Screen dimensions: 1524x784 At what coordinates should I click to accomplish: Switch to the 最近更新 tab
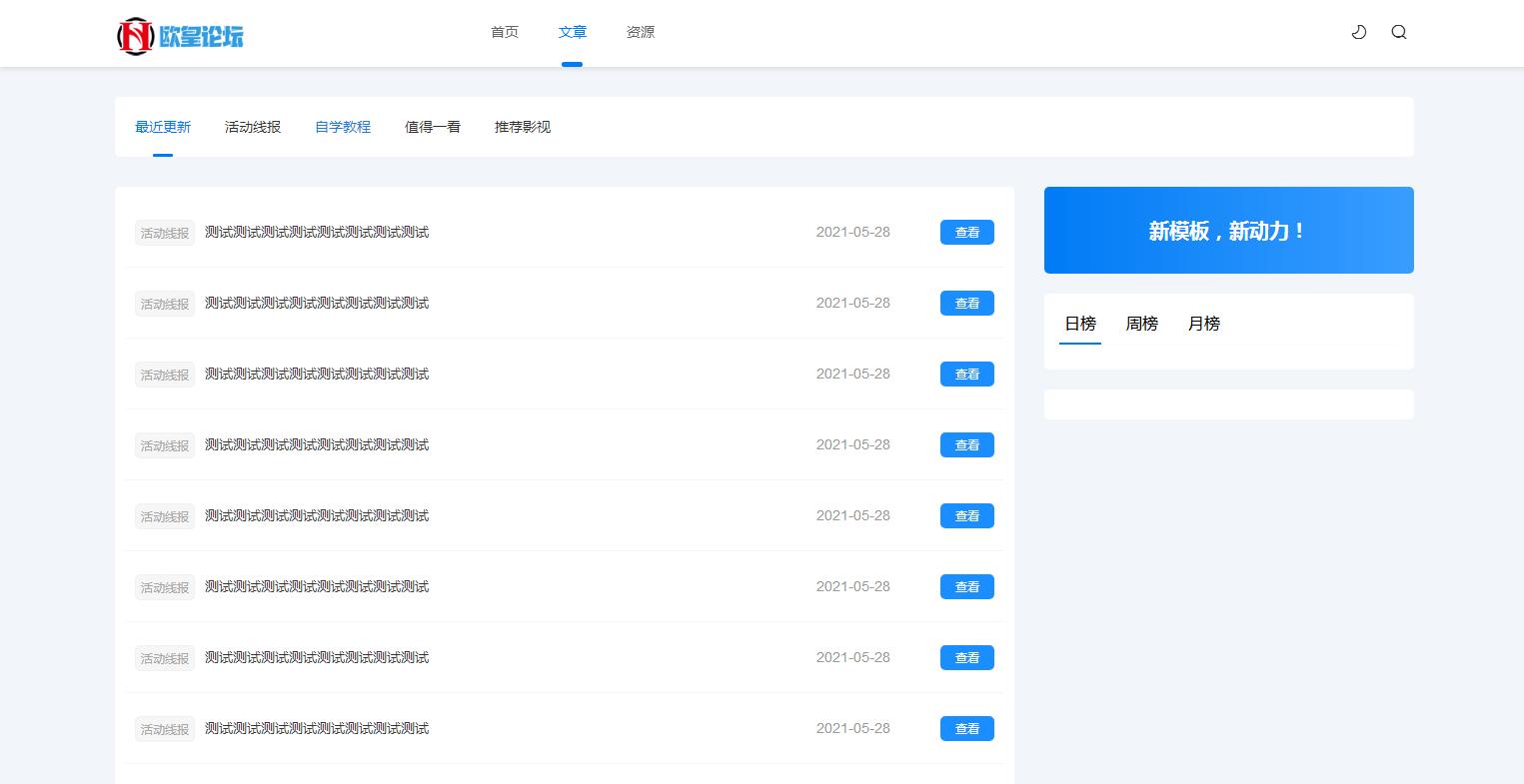tap(163, 127)
